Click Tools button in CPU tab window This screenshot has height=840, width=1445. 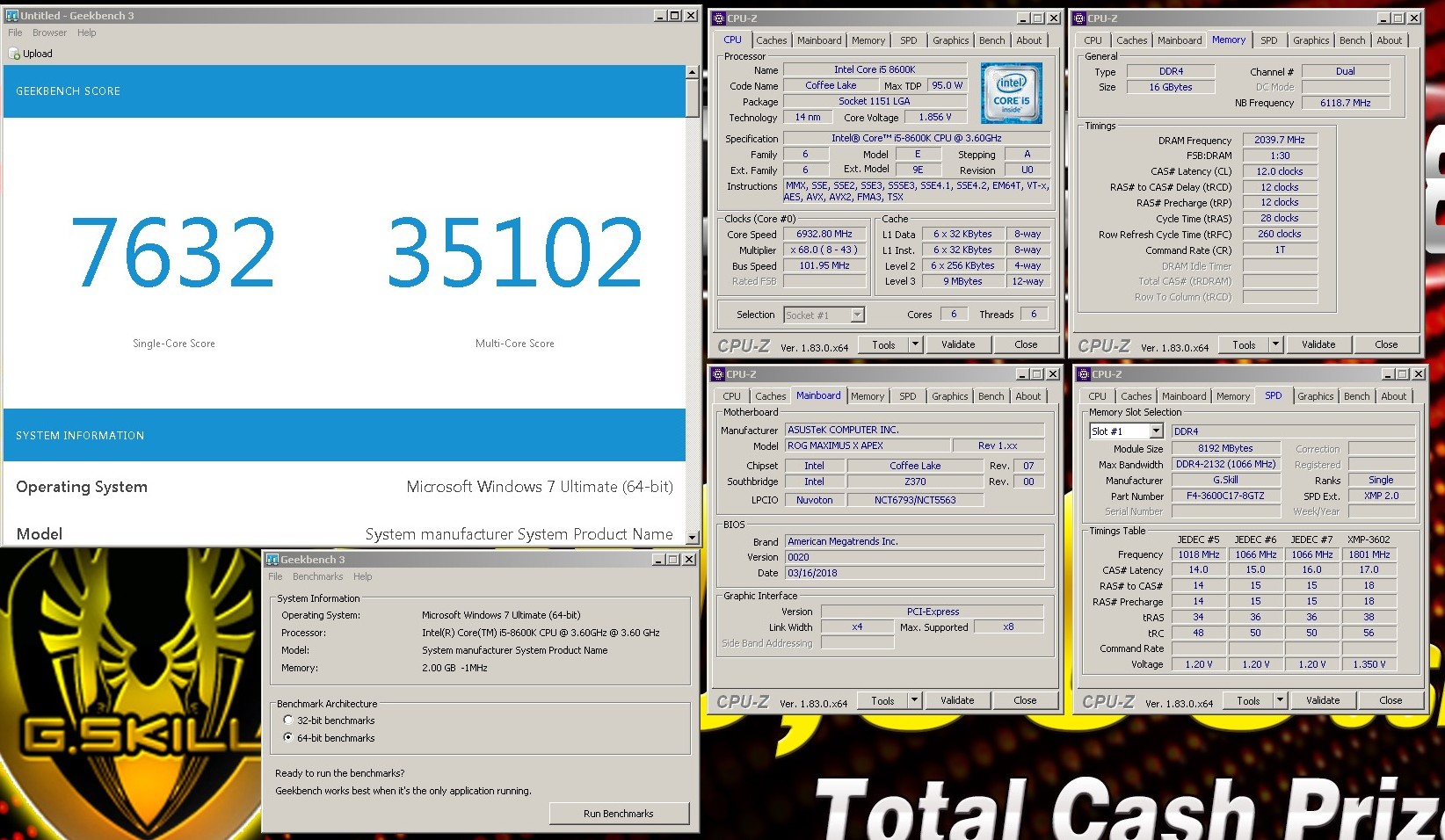(883, 344)
